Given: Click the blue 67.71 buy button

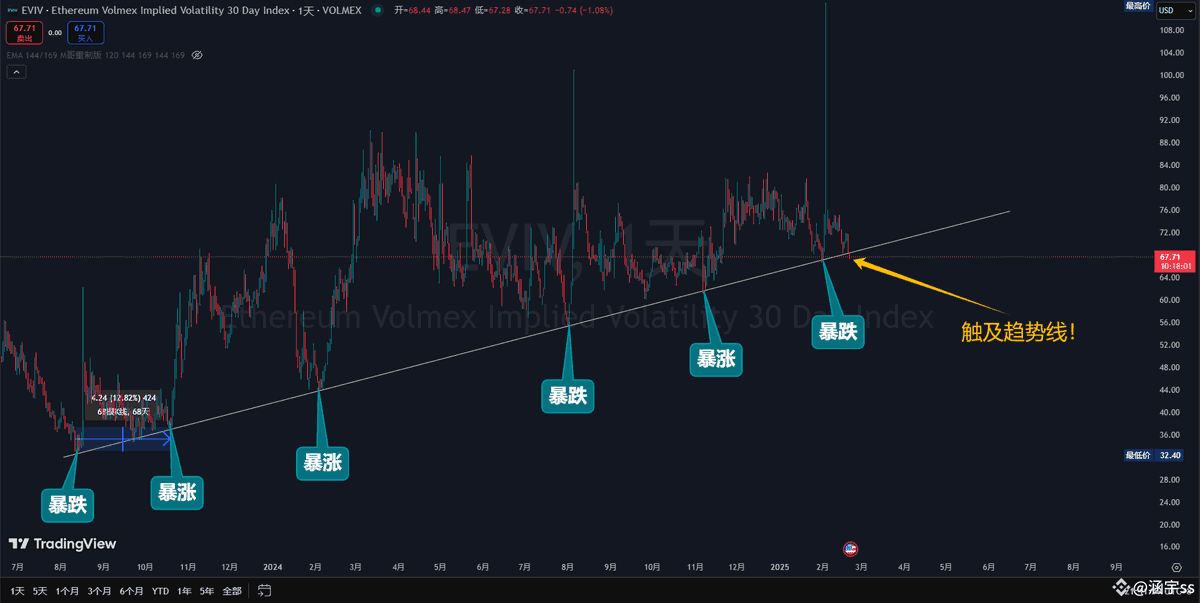Looking at the screenshot, I should tap(86, 33).
